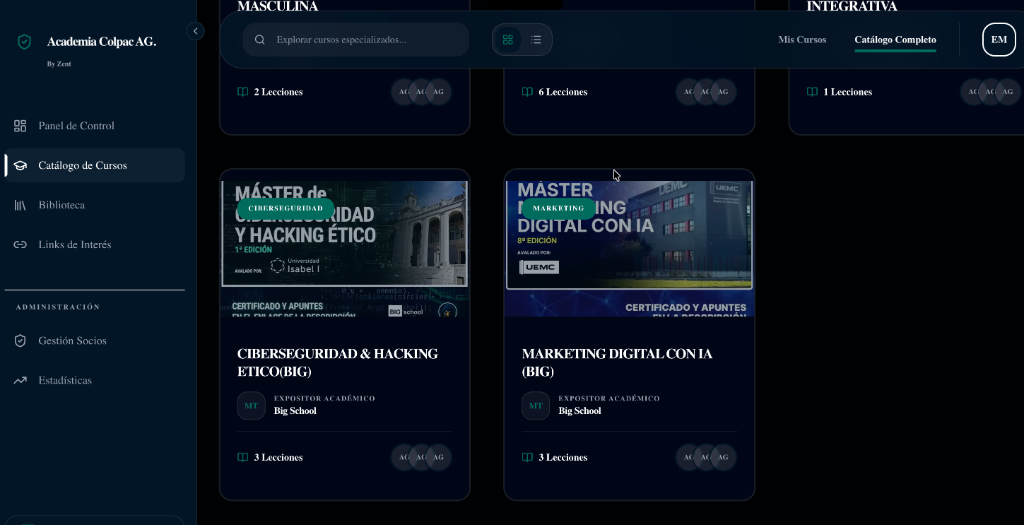This screenshot has height=525, width=1024.
Task: Click the CIBERSEGURIDAD category badge
Action: tap(285, 208)
